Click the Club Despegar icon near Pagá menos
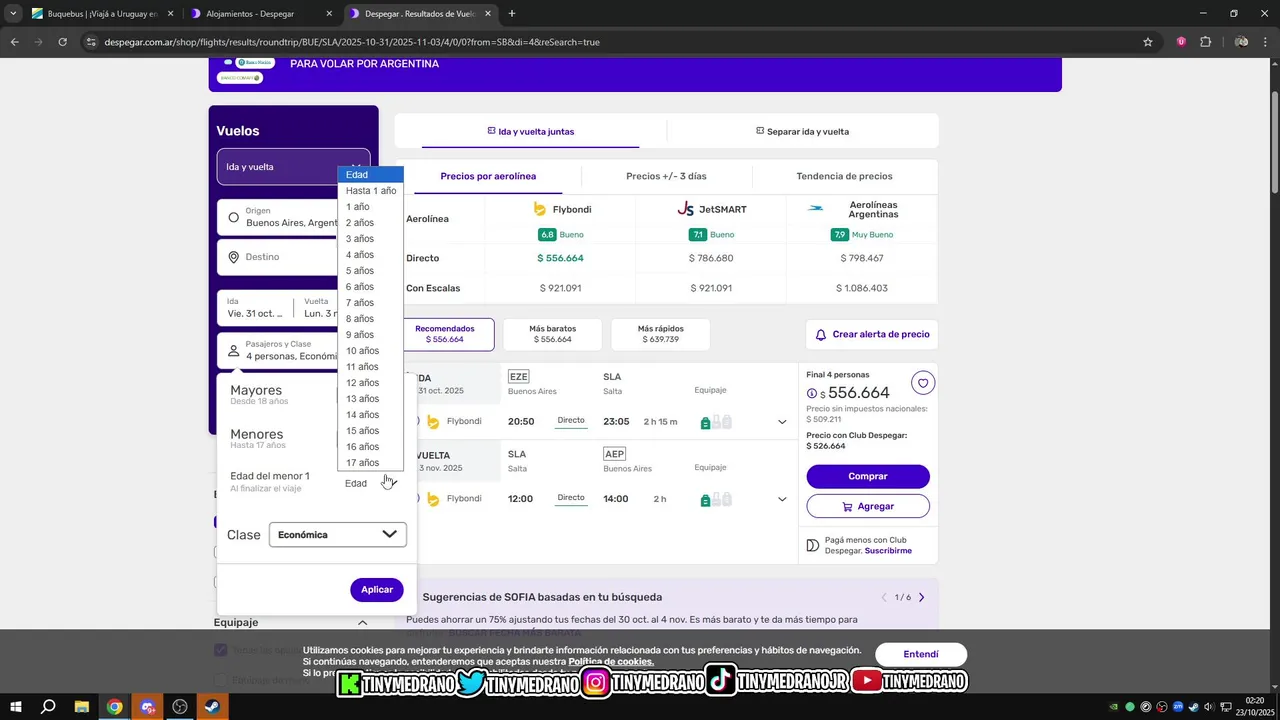This screenshot has width=1280, height=720. (813, 546)
